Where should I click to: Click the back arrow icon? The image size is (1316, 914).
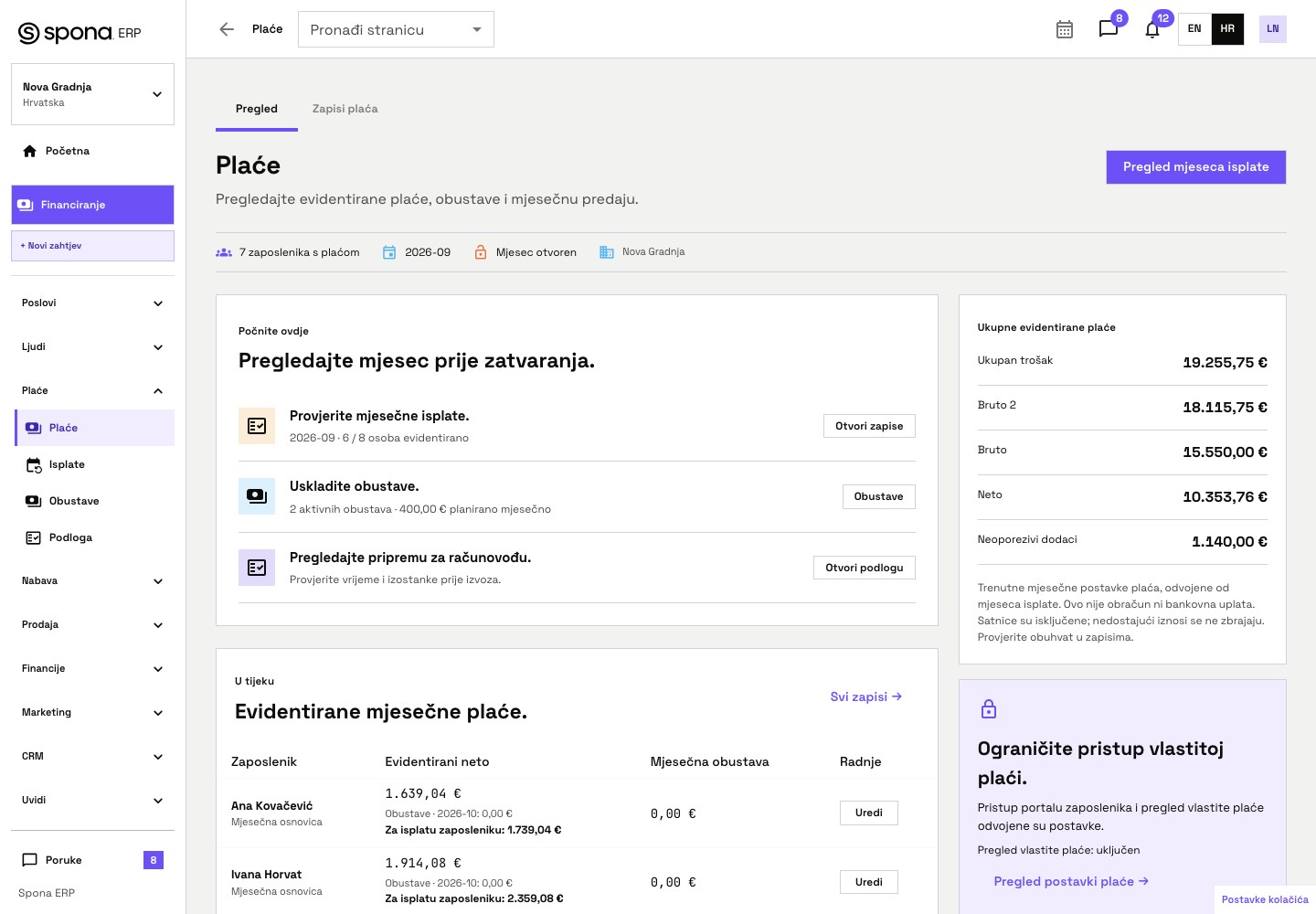pos(227,29)
